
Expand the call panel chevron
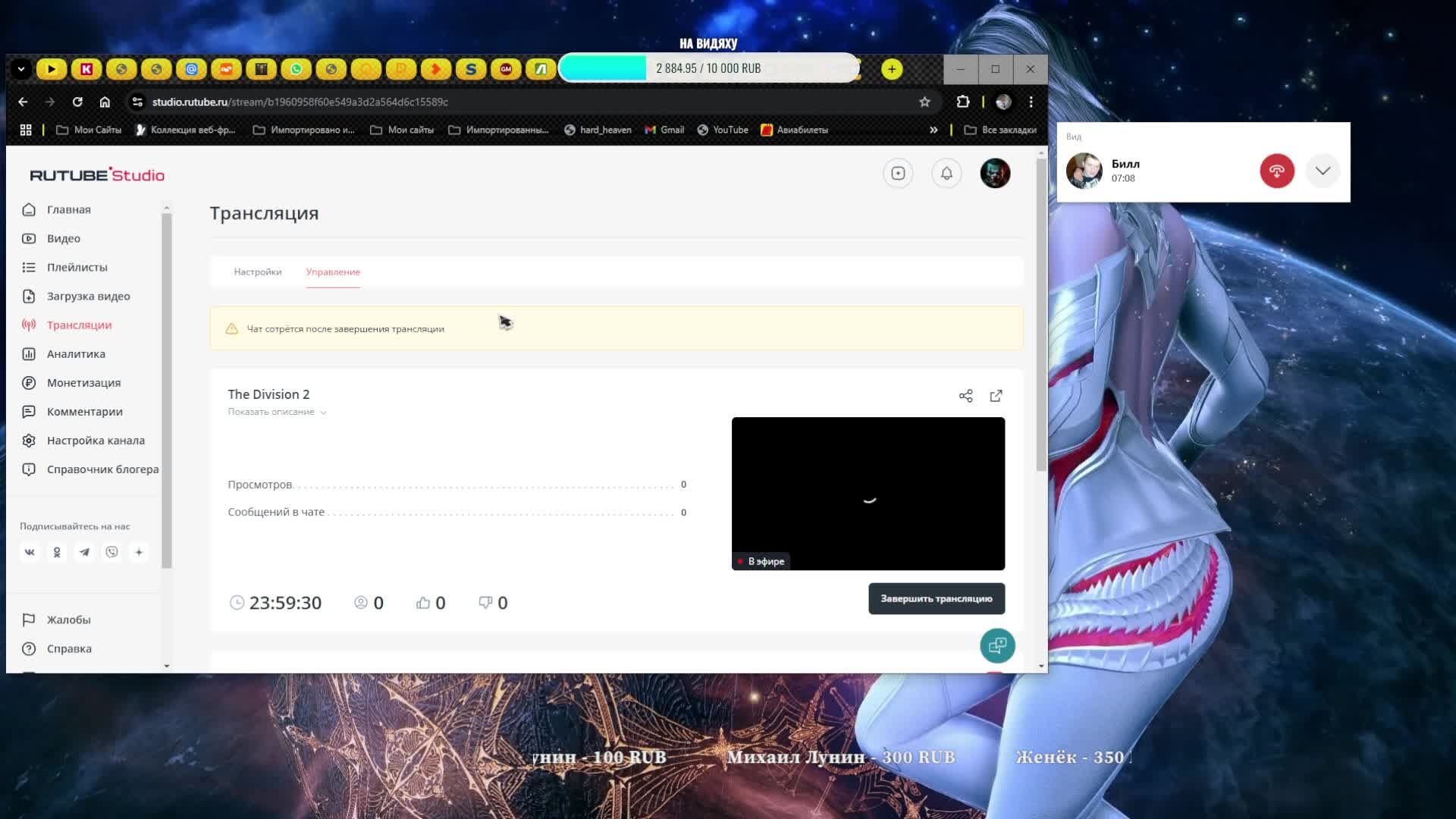pyautogui.click(x=1323, y=171)
